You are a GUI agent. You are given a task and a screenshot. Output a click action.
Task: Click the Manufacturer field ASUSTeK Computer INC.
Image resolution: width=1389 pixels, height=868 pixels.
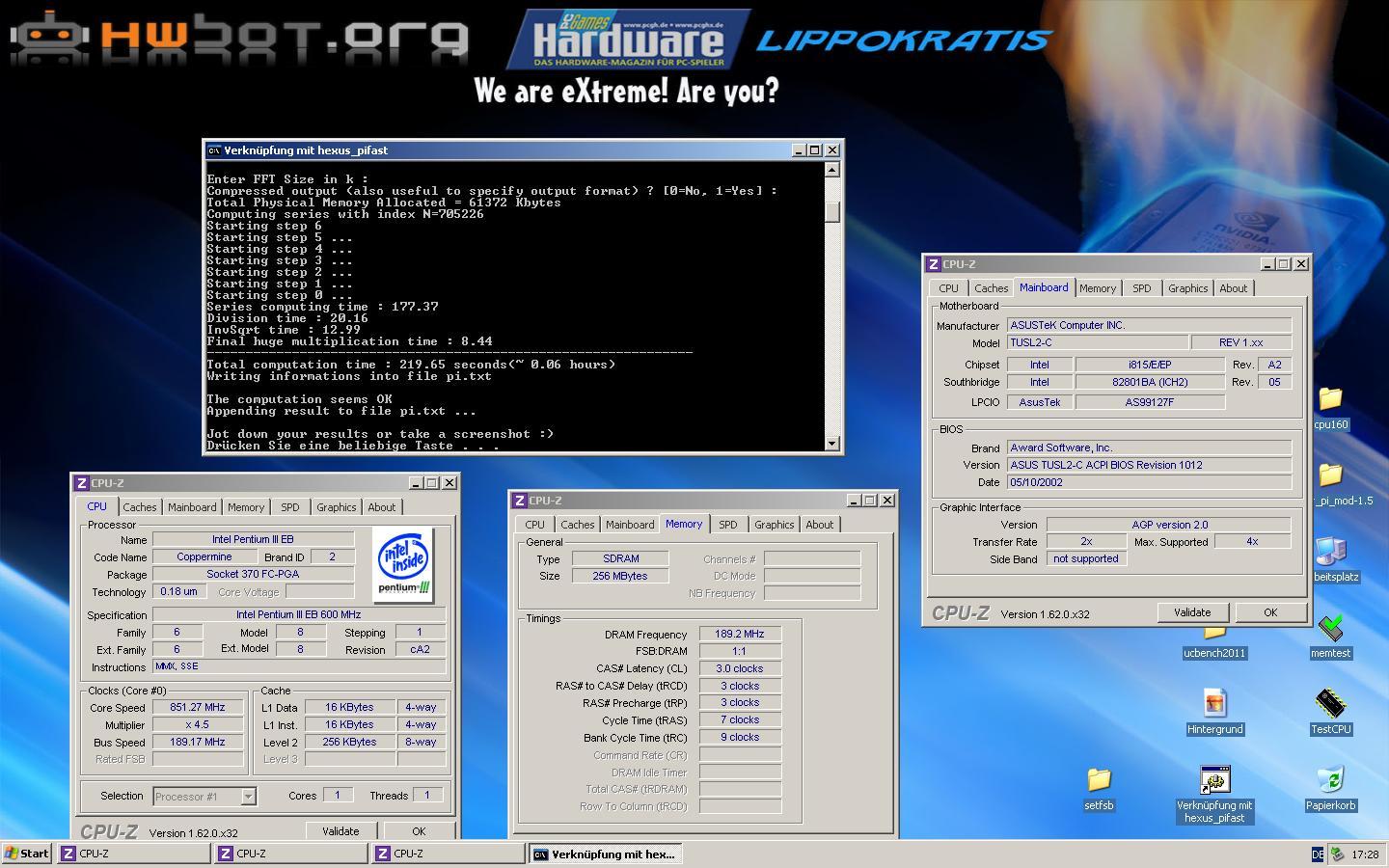(1149, 325)
